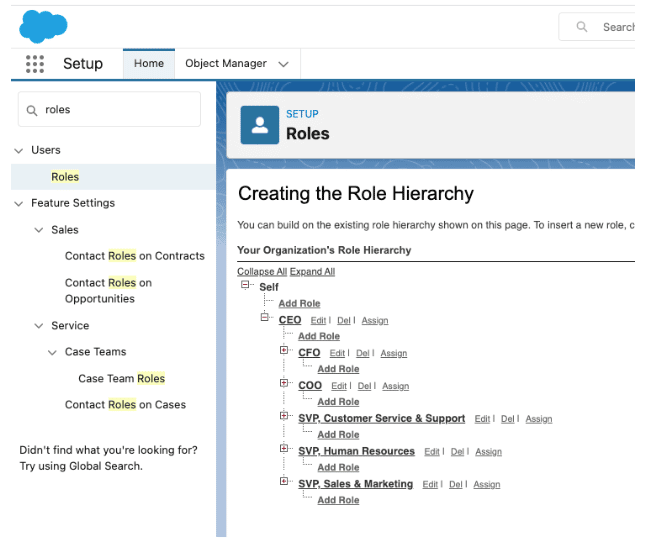The height and width of the screenshot is (551, 647).
Task: Click Add Role under Self
Action: click(300, 304)
